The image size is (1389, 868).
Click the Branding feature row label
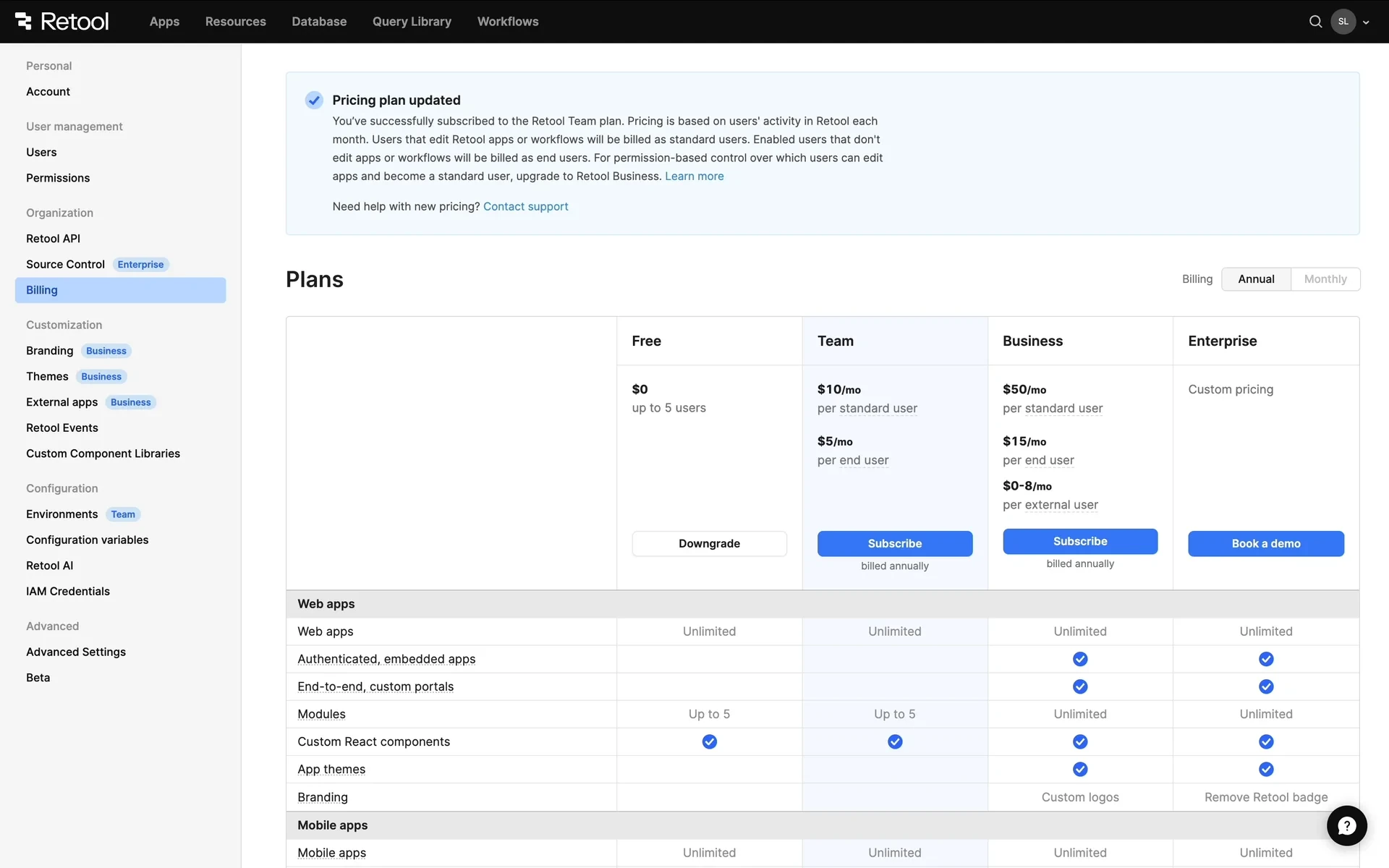pyautogui.click(x=323, y=797)
